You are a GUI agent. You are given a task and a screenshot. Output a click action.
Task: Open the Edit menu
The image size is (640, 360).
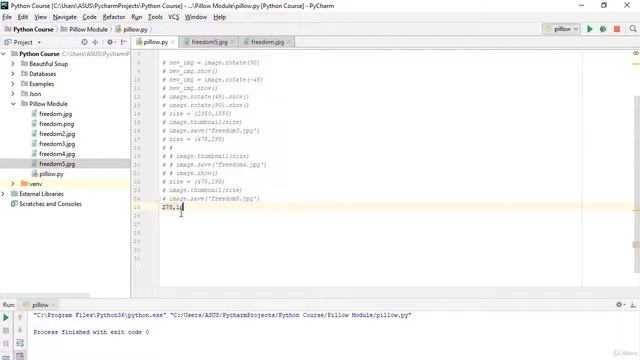pos(23,17)
